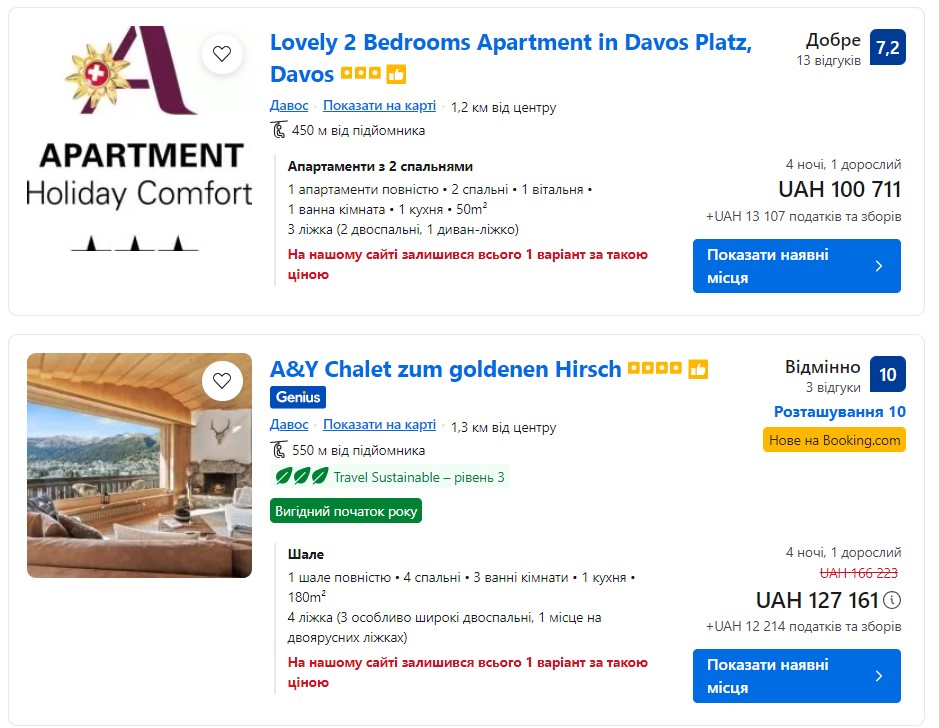Open A&Y Chalet zum goldenen Hirsch listing
Image resolution: width=939 pixels, height=728 pixels.
pos(445,369)
